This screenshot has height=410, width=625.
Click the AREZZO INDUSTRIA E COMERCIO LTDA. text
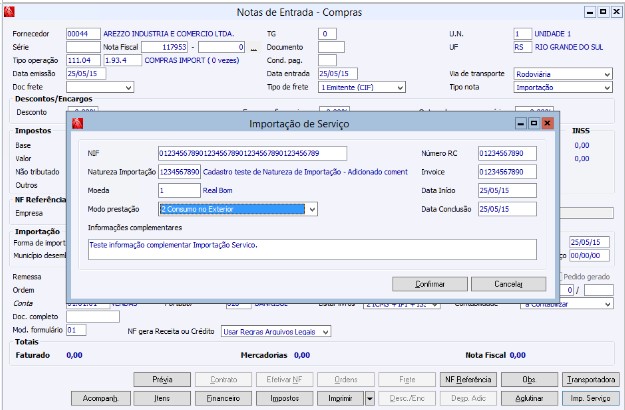pos(169,34)
